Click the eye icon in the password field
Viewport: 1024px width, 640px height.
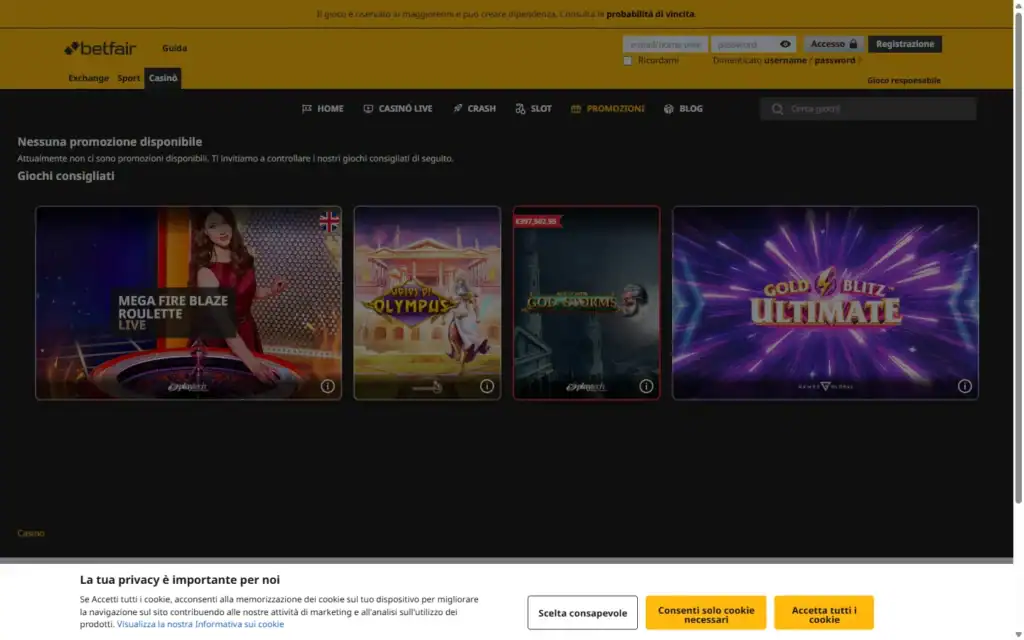[x=785, y=44]
